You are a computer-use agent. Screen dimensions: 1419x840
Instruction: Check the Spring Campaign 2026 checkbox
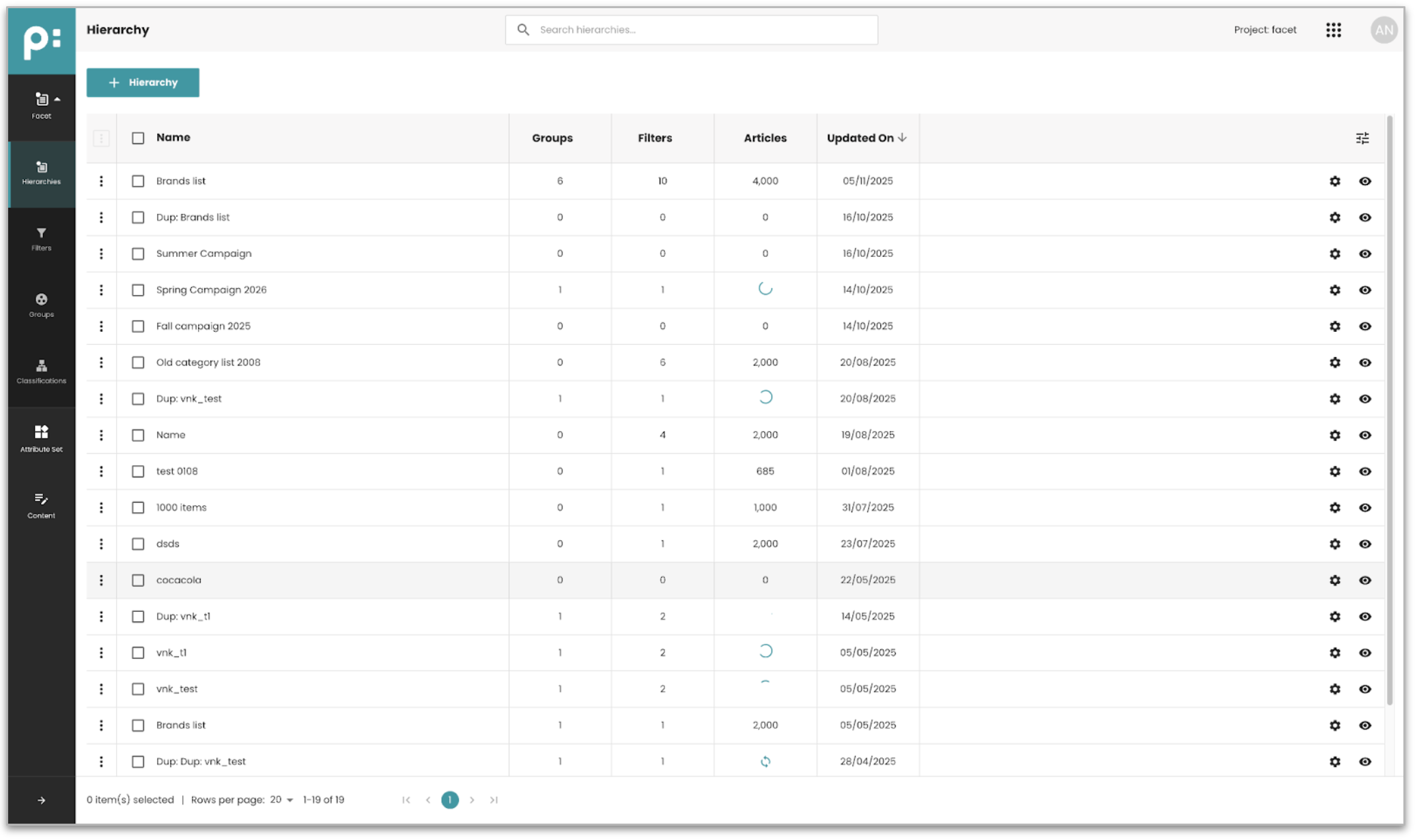(138, 290)
